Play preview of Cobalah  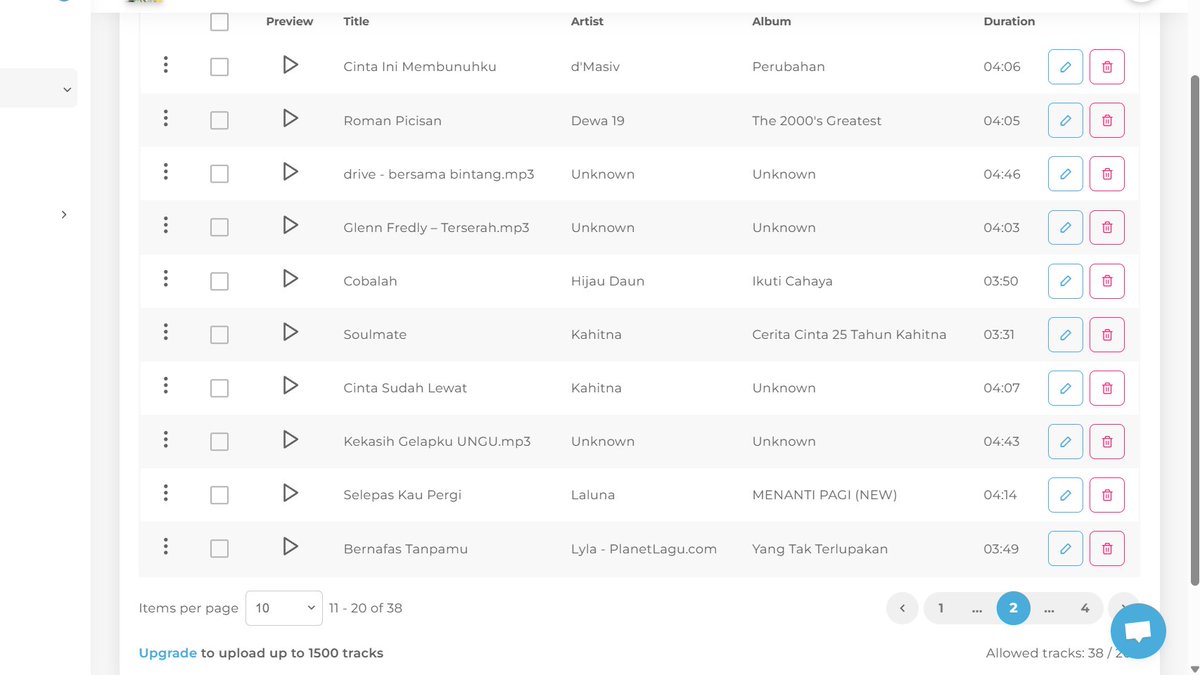click(x=290, y=279)
